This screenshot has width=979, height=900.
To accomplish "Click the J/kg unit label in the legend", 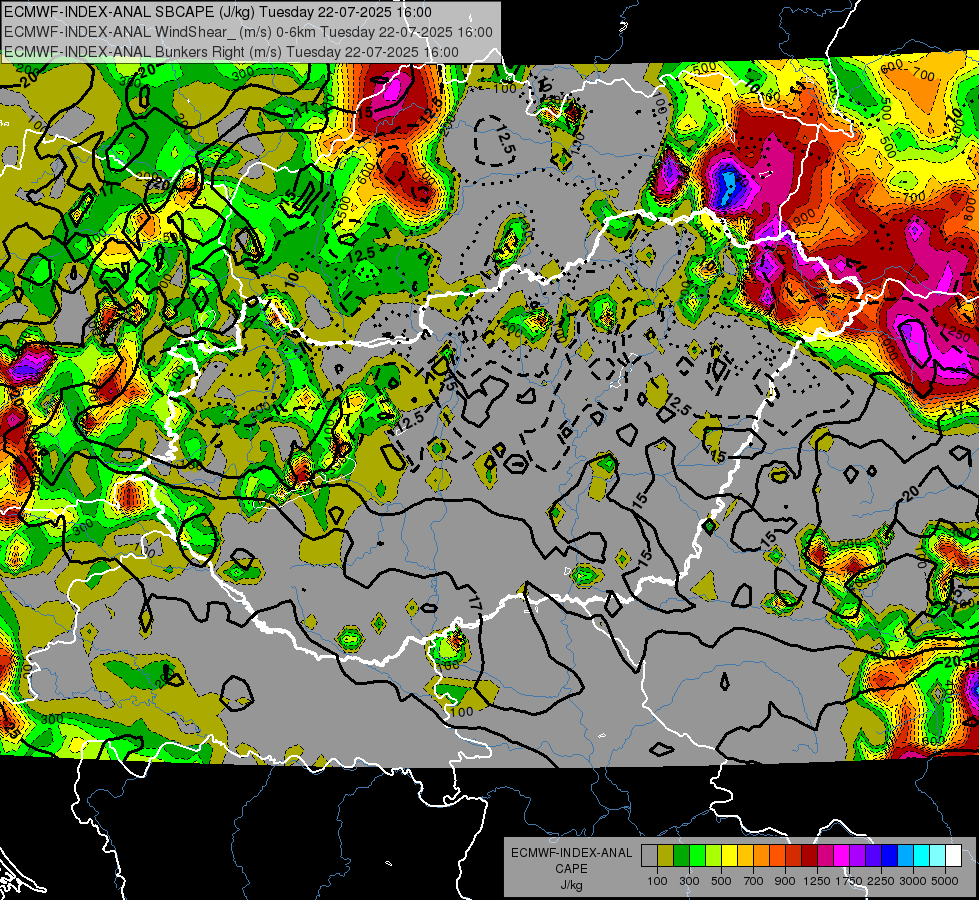I will 571,885.
